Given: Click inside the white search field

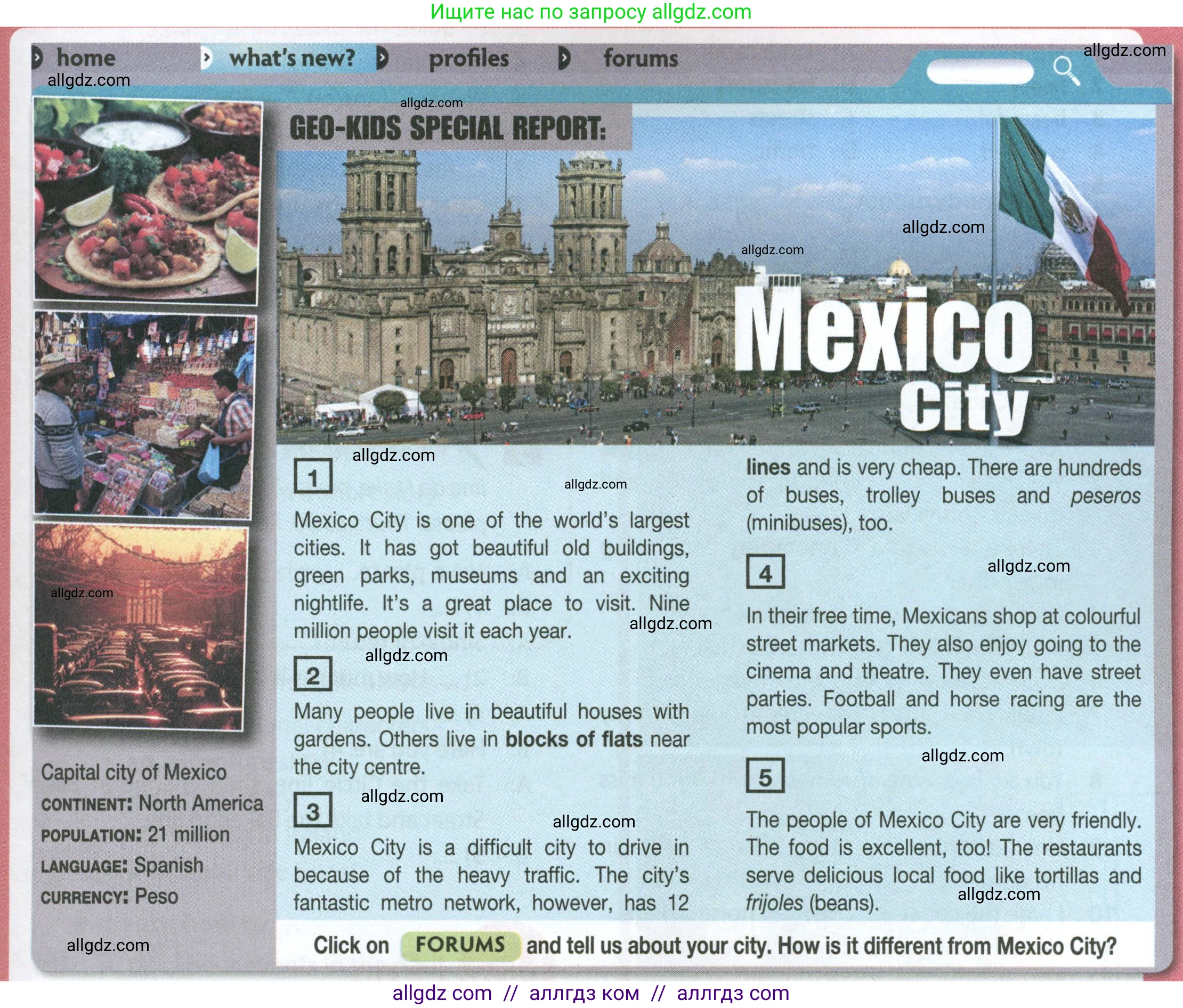Looking at the screenshot, I should [979, 72].
